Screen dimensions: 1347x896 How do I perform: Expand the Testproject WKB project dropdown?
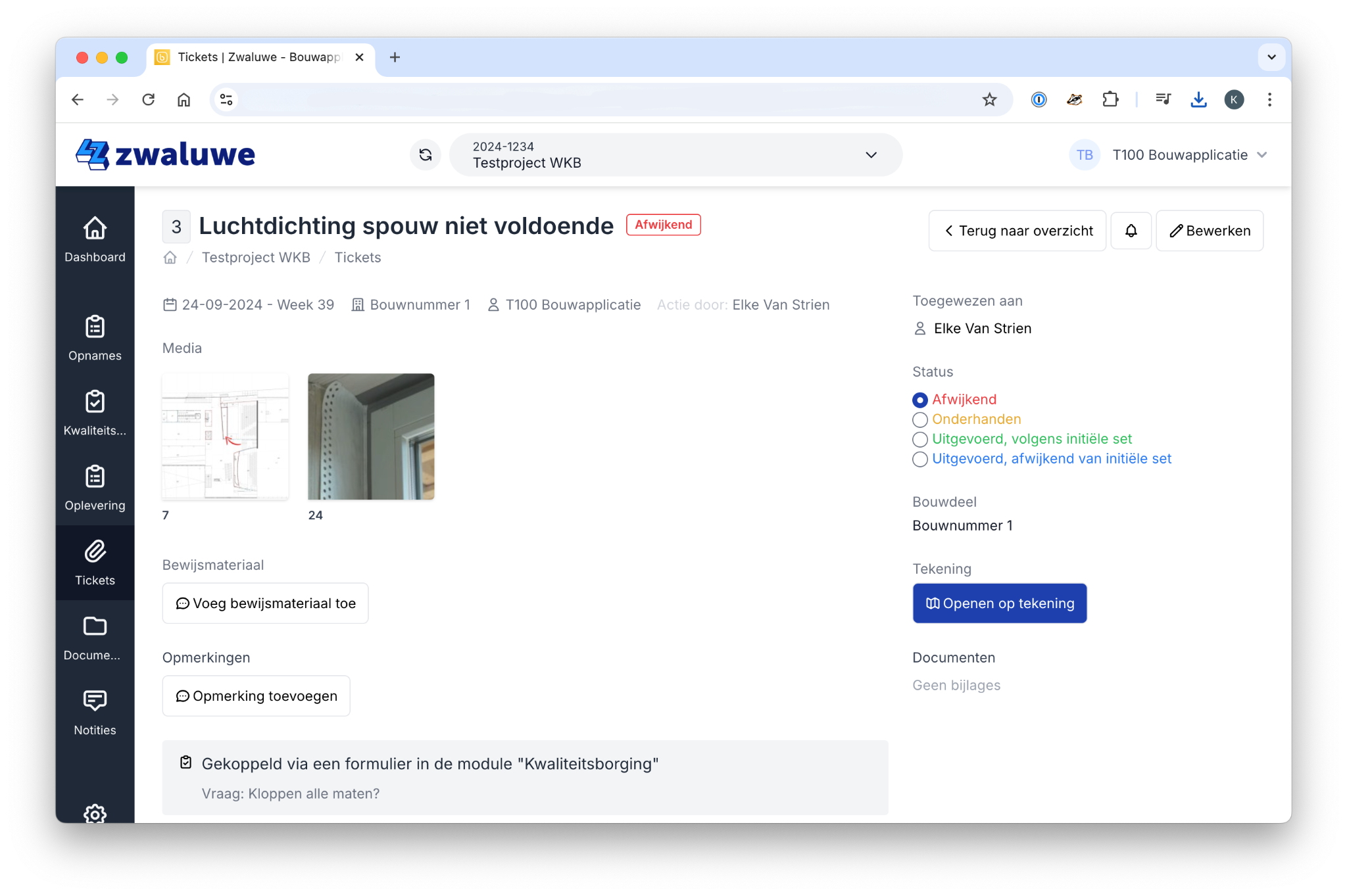[x=675, y=154]
